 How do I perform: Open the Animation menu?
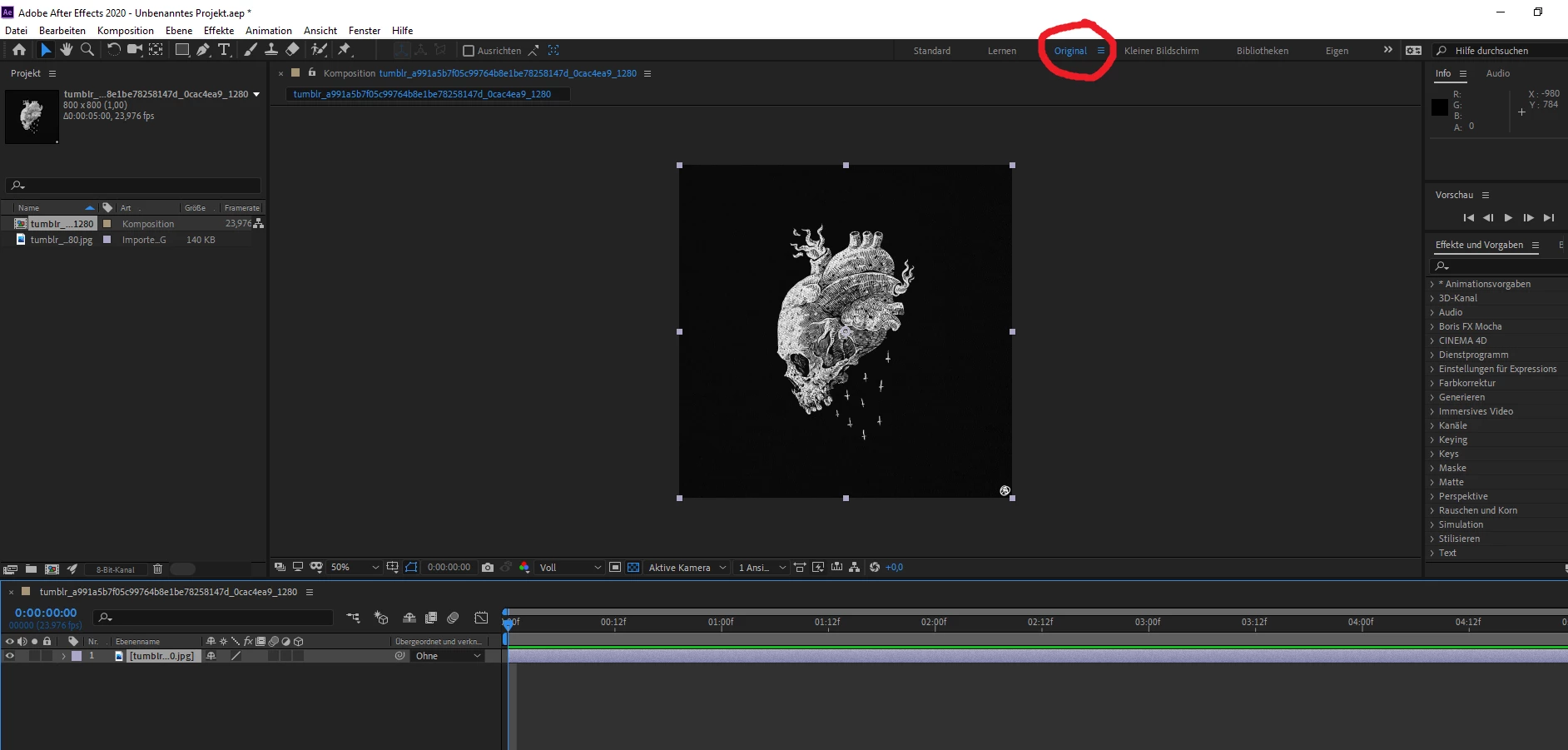[x=269, y=31]
